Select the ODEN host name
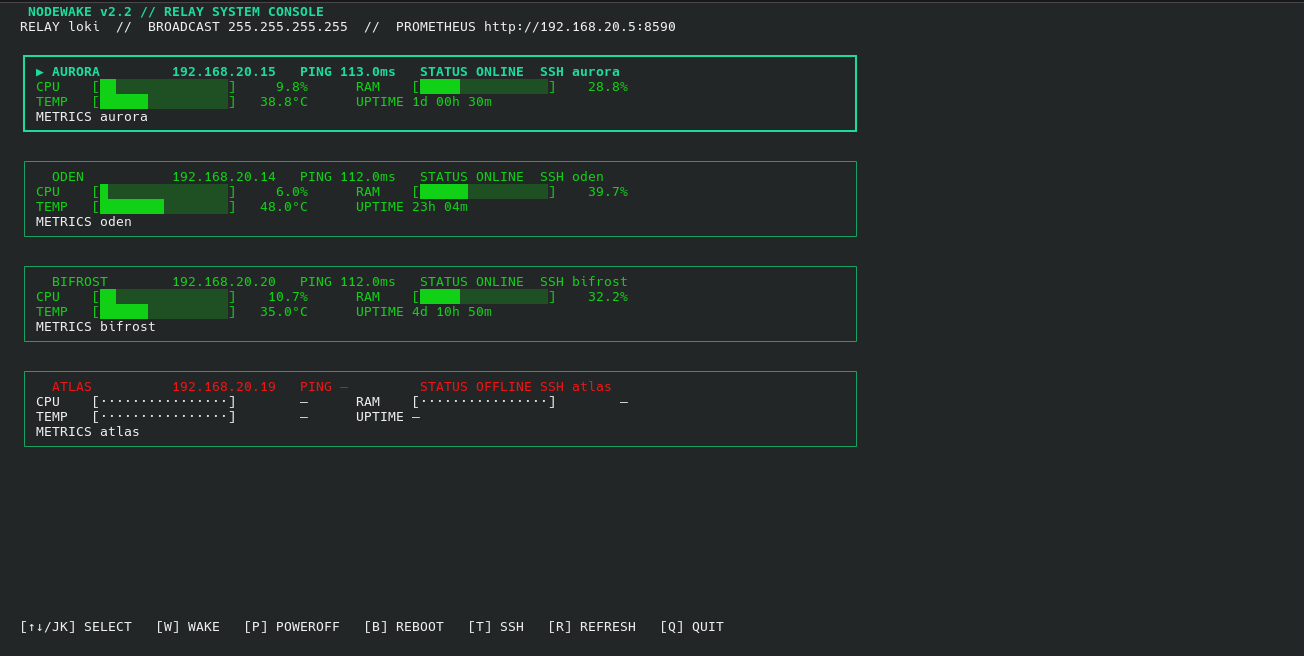 click(68, 177)
